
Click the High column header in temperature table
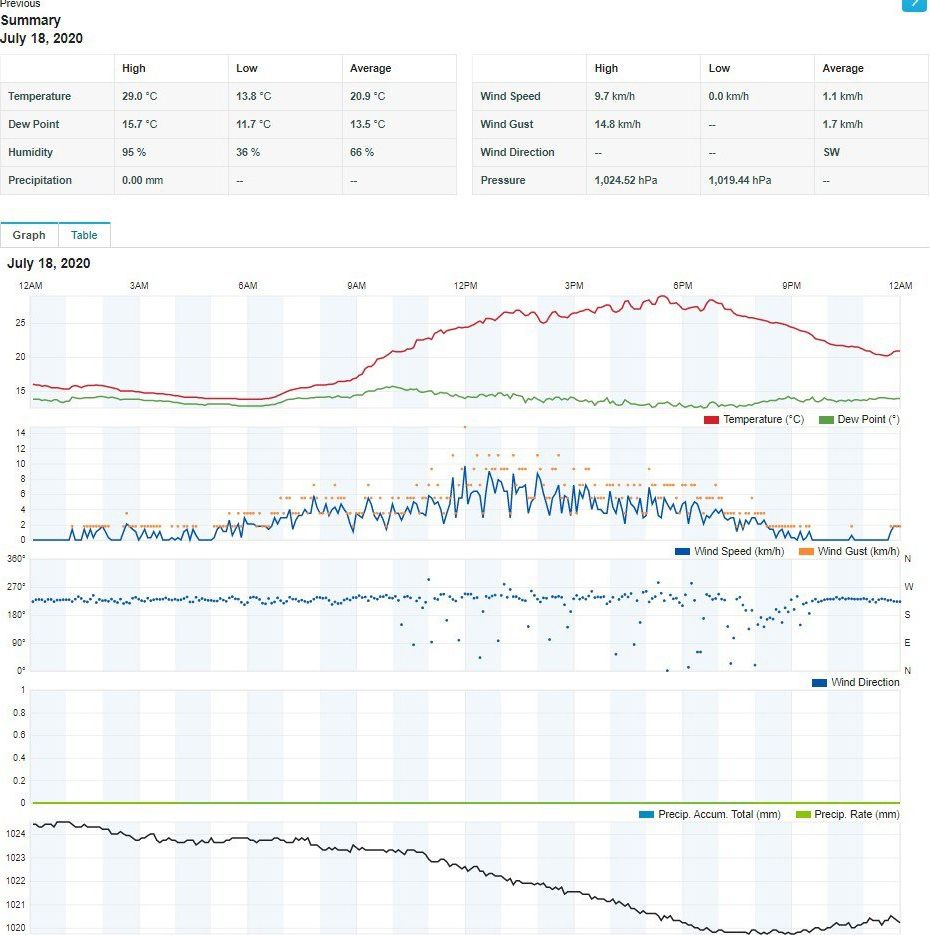pos(134,68)
